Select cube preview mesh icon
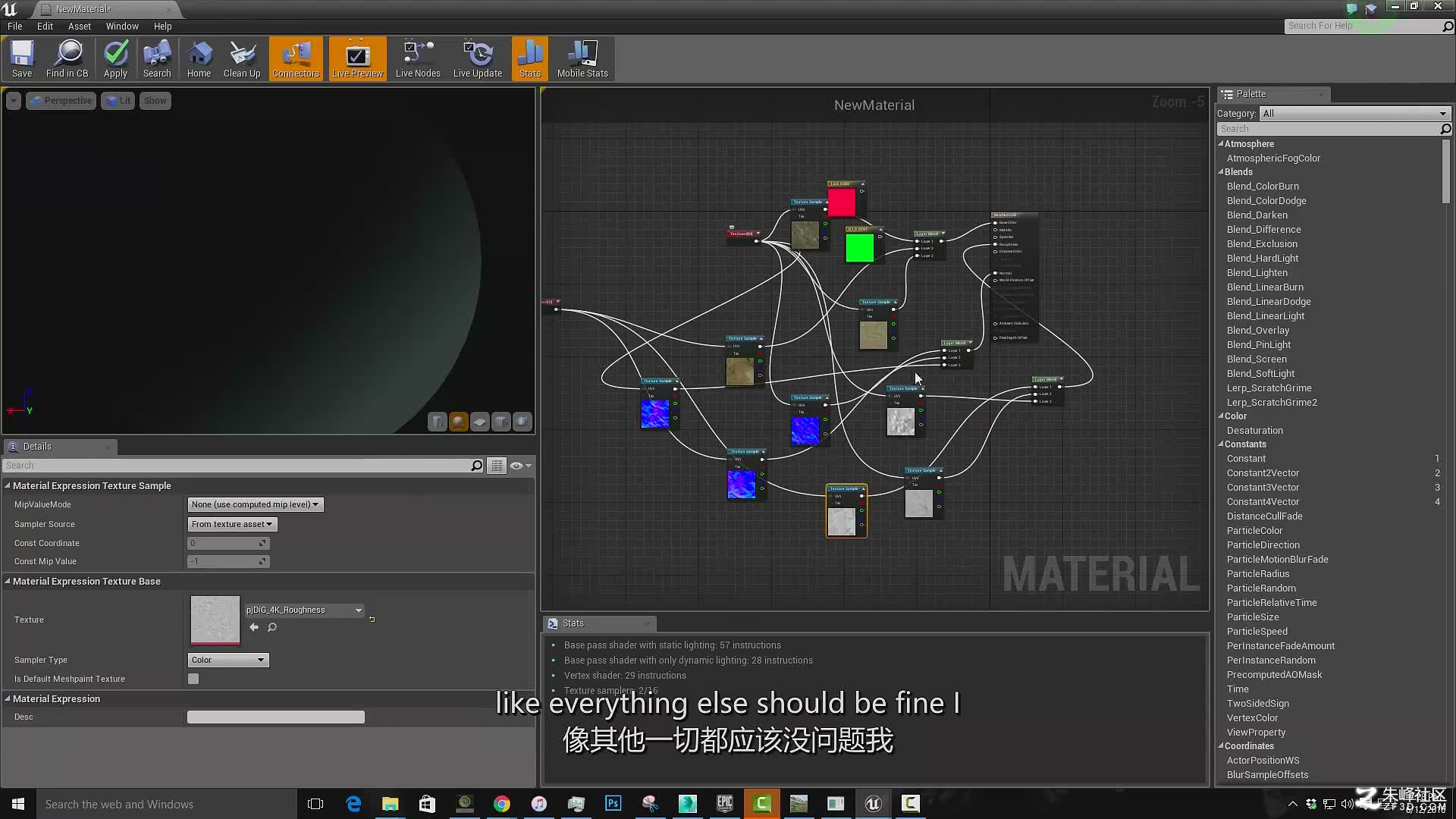 click(501, 422)
